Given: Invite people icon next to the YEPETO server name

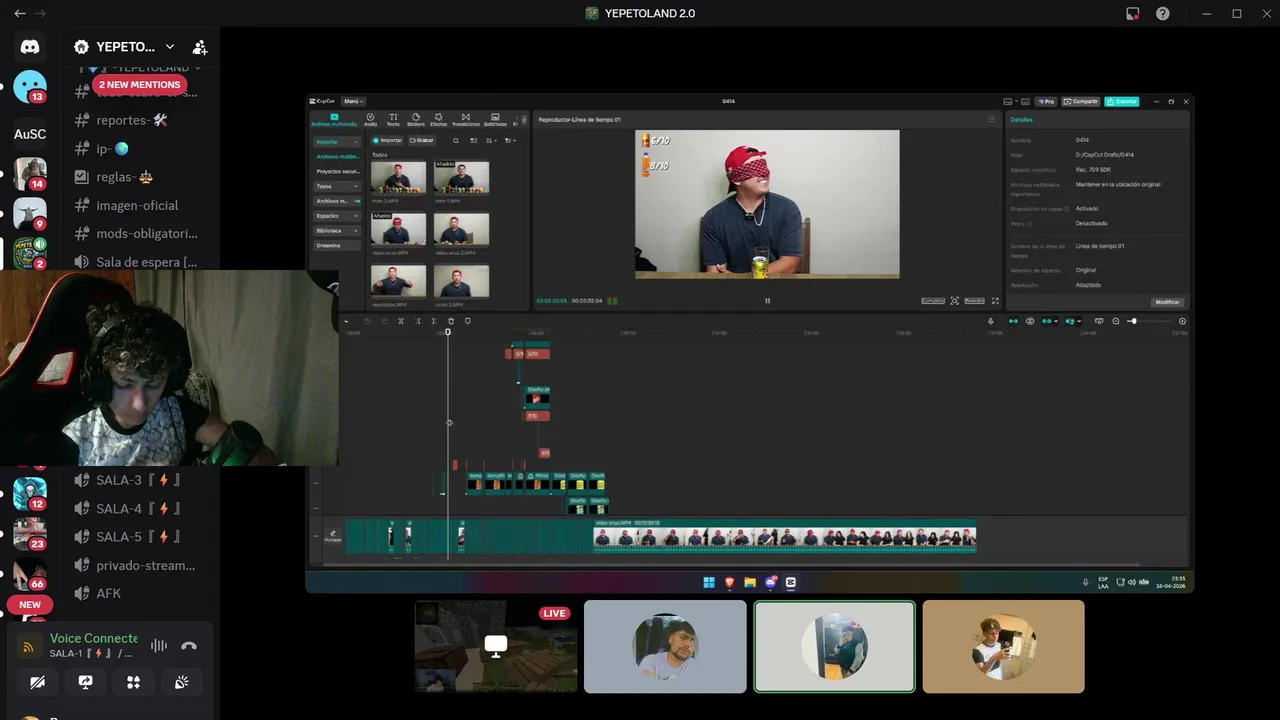Looking at the screenshot, I should pyautogui.click(x=200, y=47).
